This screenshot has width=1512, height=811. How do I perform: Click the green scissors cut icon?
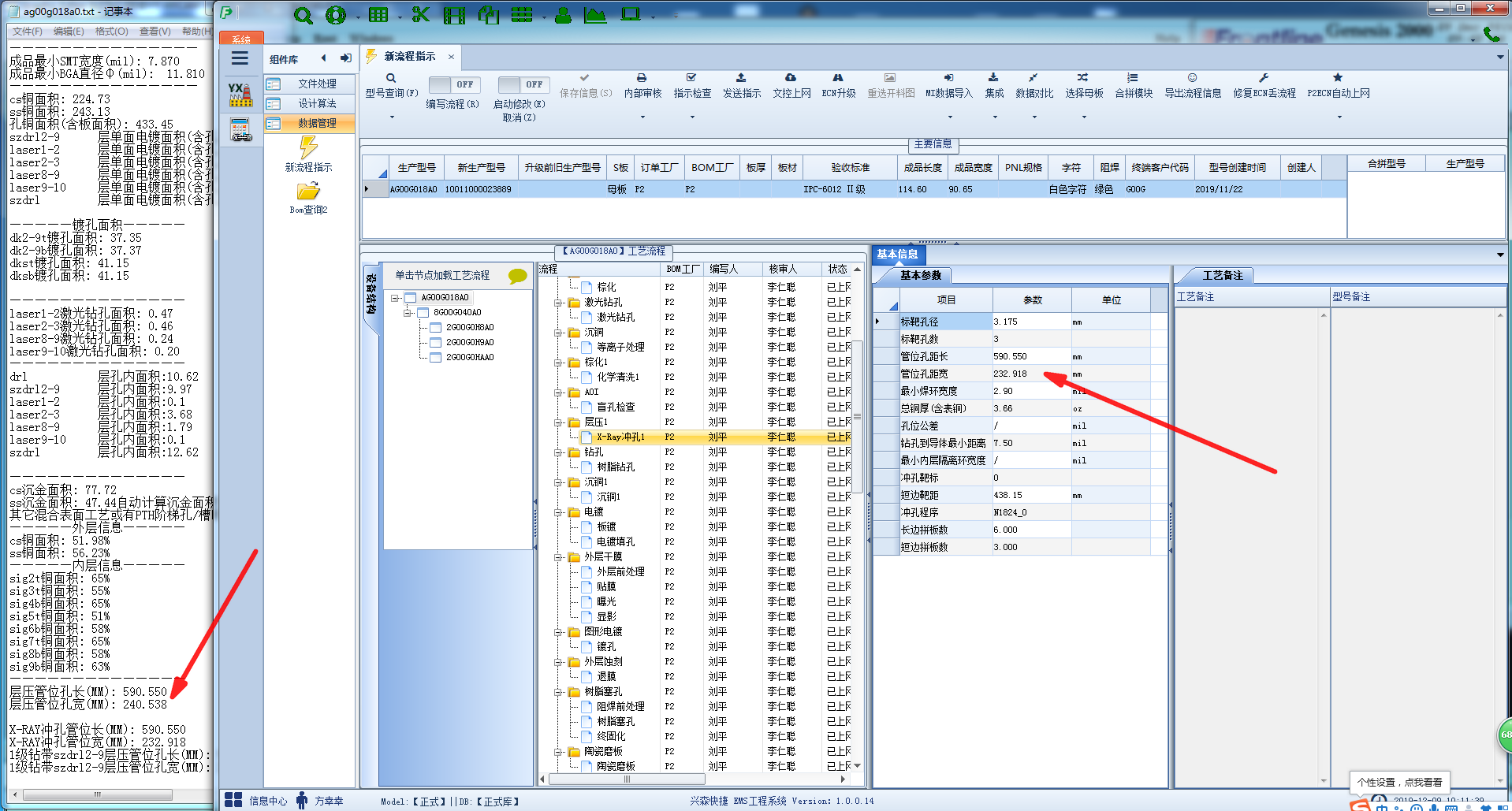[x=421, y=15]
